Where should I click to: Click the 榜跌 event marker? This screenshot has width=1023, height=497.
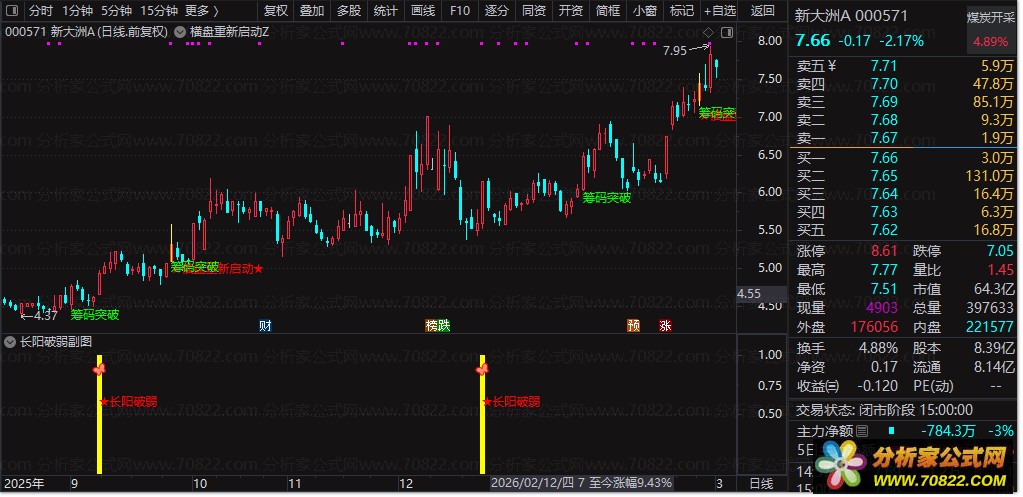(438, 326)
